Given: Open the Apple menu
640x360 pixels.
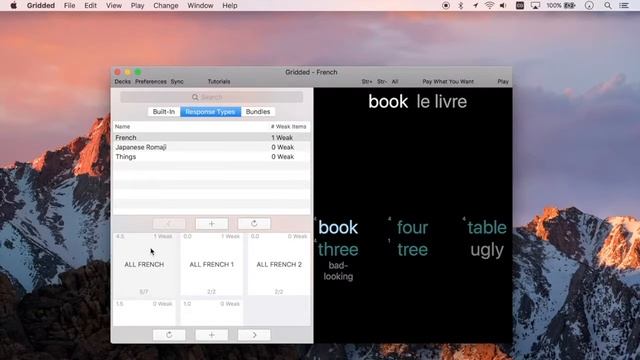Looking at the screenshot, I should [x=13, y=5].
